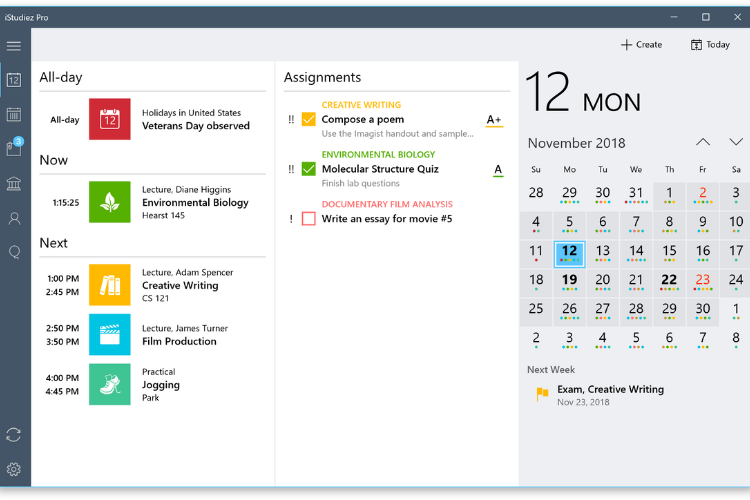Click priority marks beside Molecular Structure Quiz

coord(291,169)
